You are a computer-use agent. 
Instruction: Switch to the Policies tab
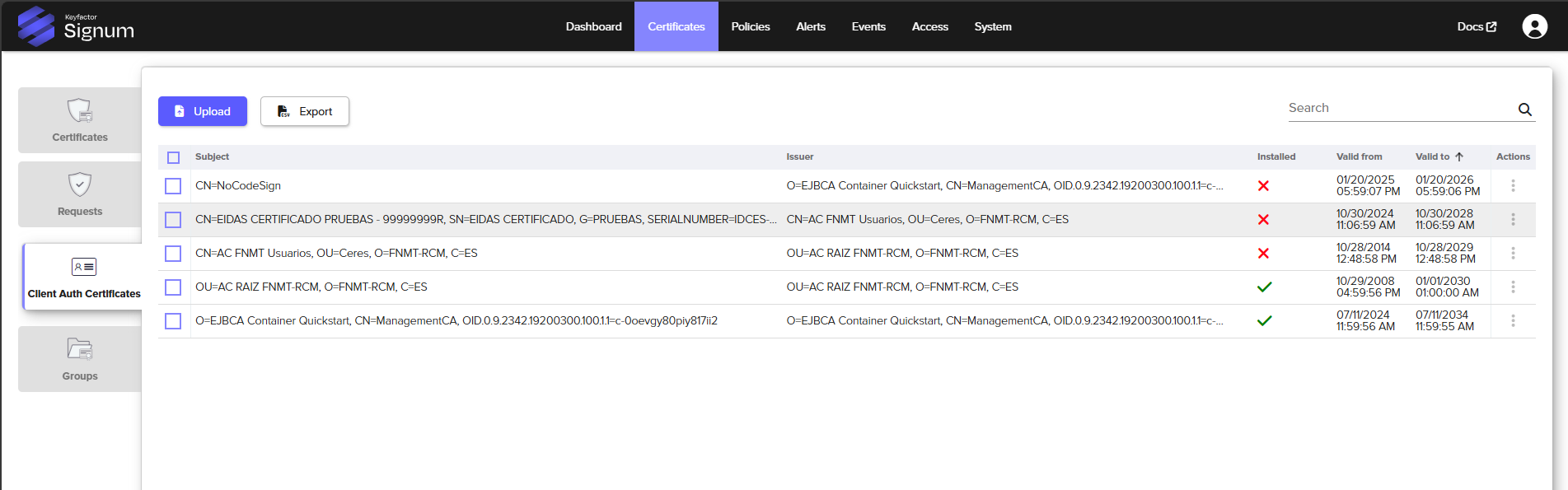click(750, 26)
